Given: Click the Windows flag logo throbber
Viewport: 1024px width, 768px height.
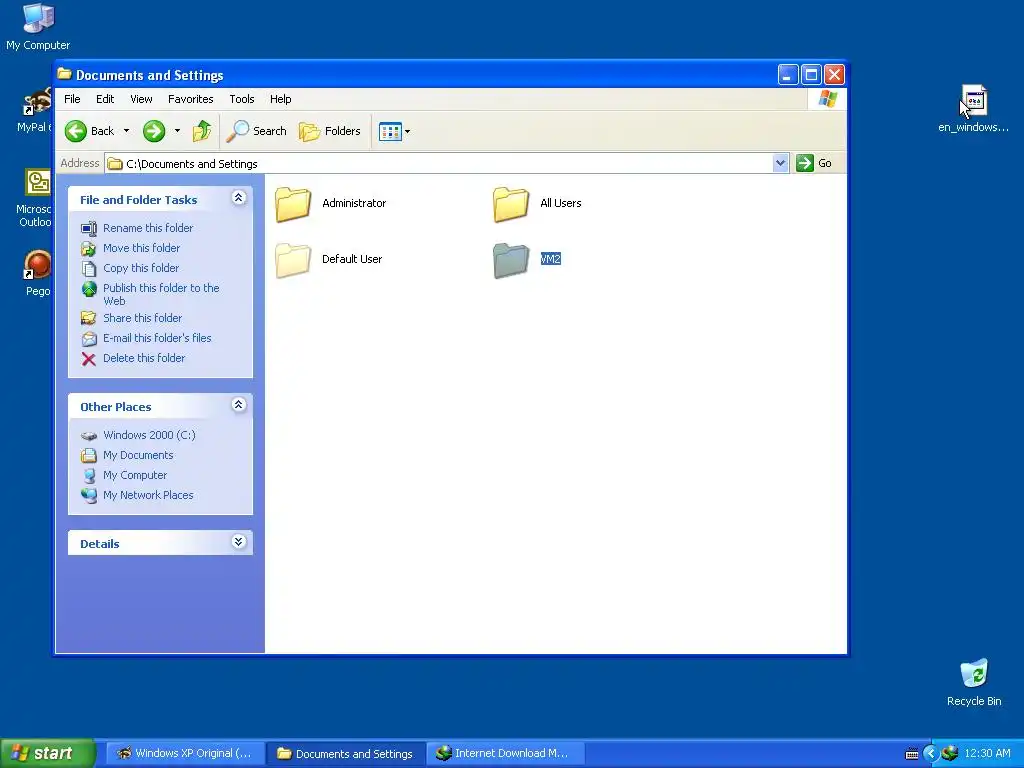Looking at the screenshot, I should (x=827, y=99).
